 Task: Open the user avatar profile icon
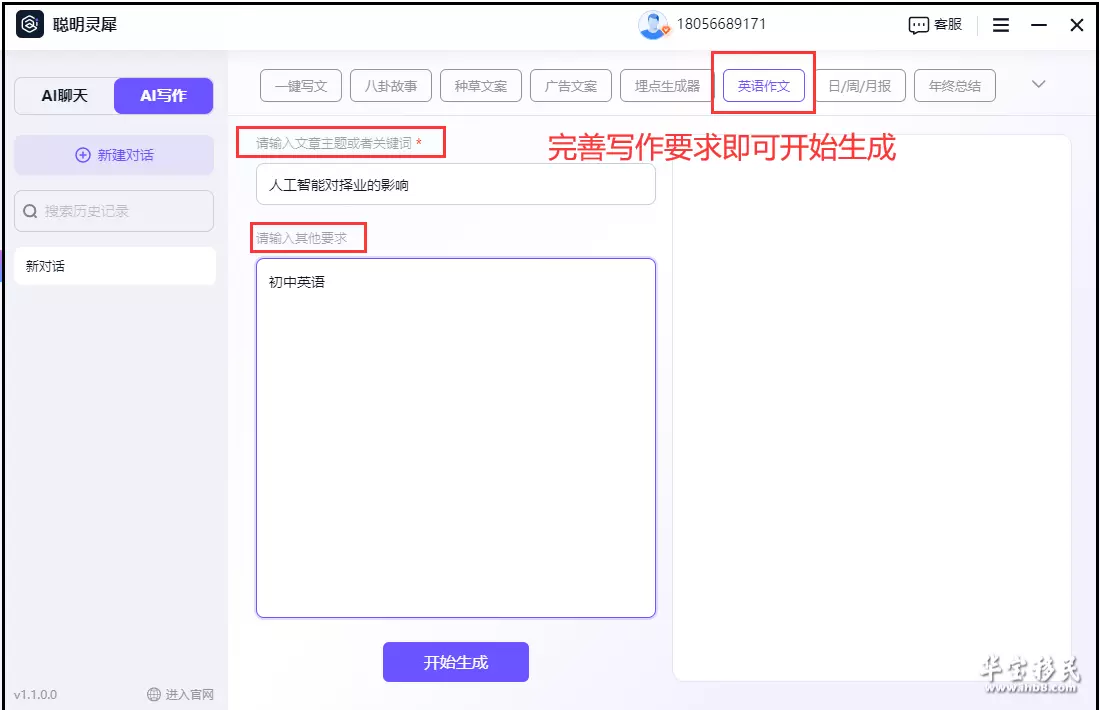point(653,25)
